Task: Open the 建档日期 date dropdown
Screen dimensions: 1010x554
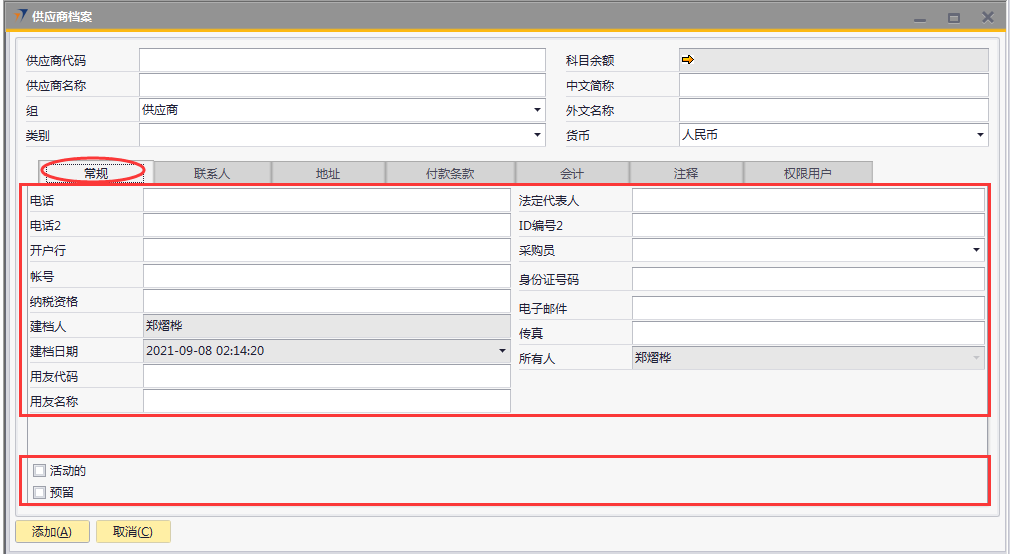Action: [502, 351]
